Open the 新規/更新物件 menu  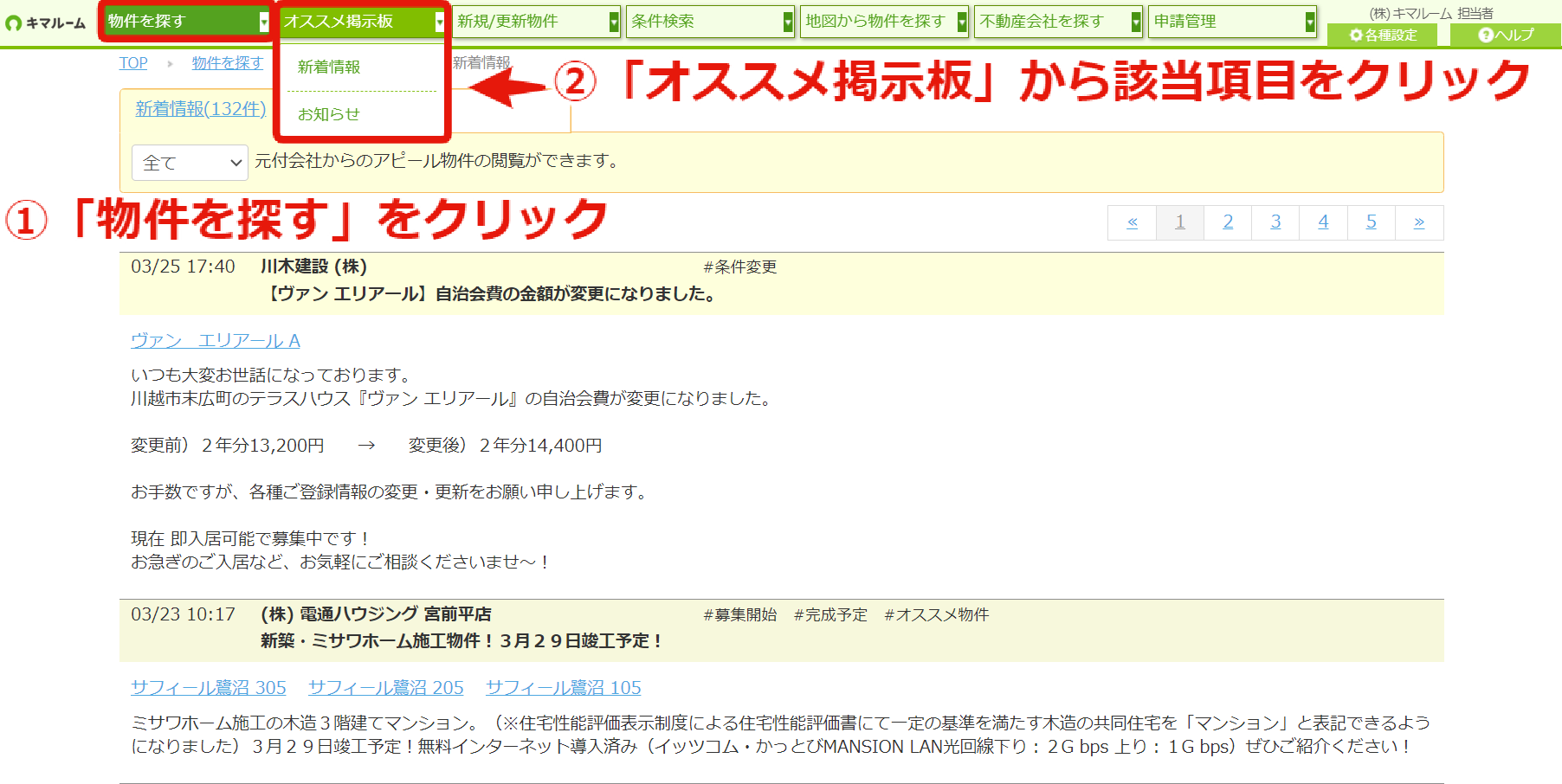[536, 21]
